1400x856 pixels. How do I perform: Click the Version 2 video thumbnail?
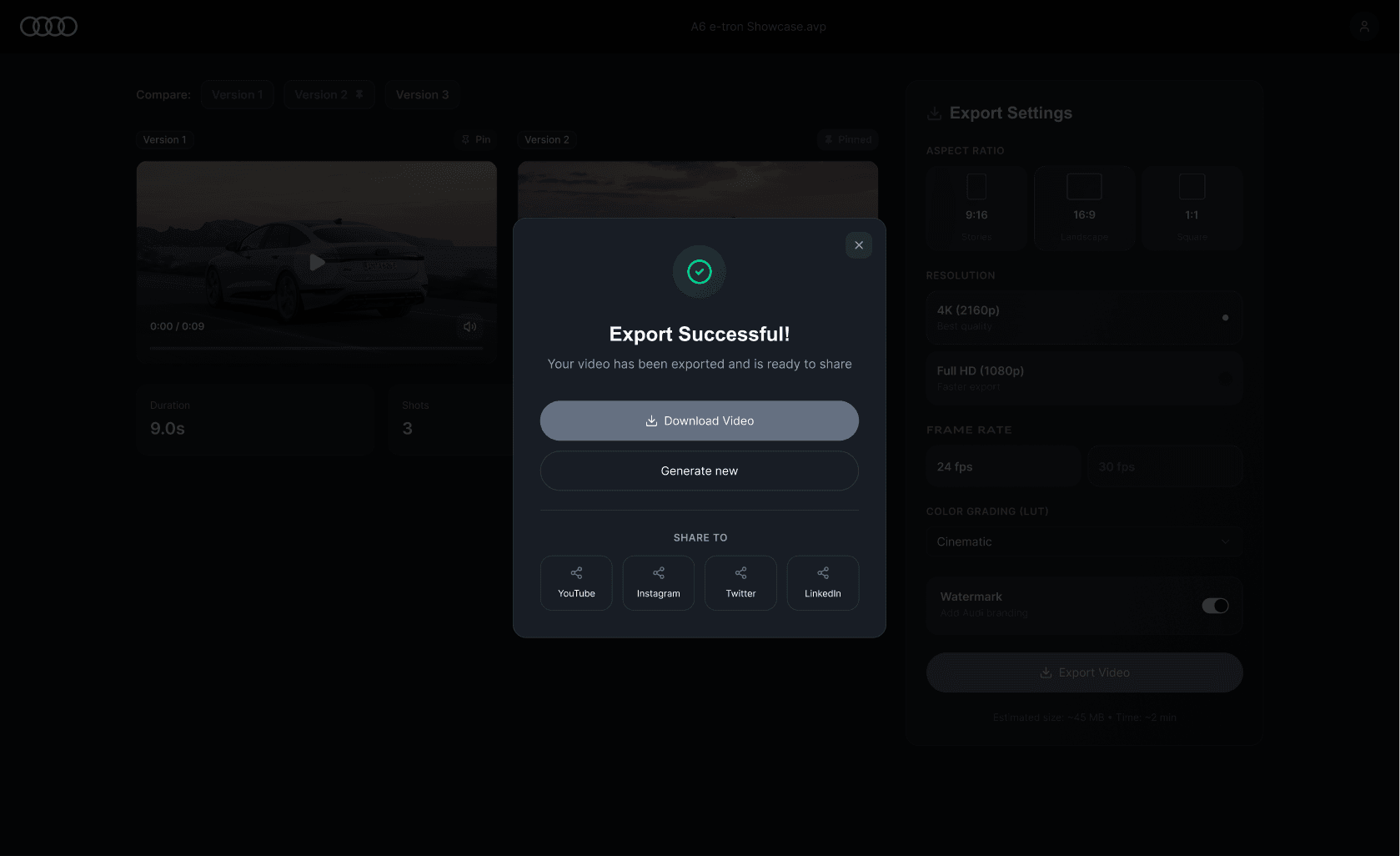[x=698, y=190]
